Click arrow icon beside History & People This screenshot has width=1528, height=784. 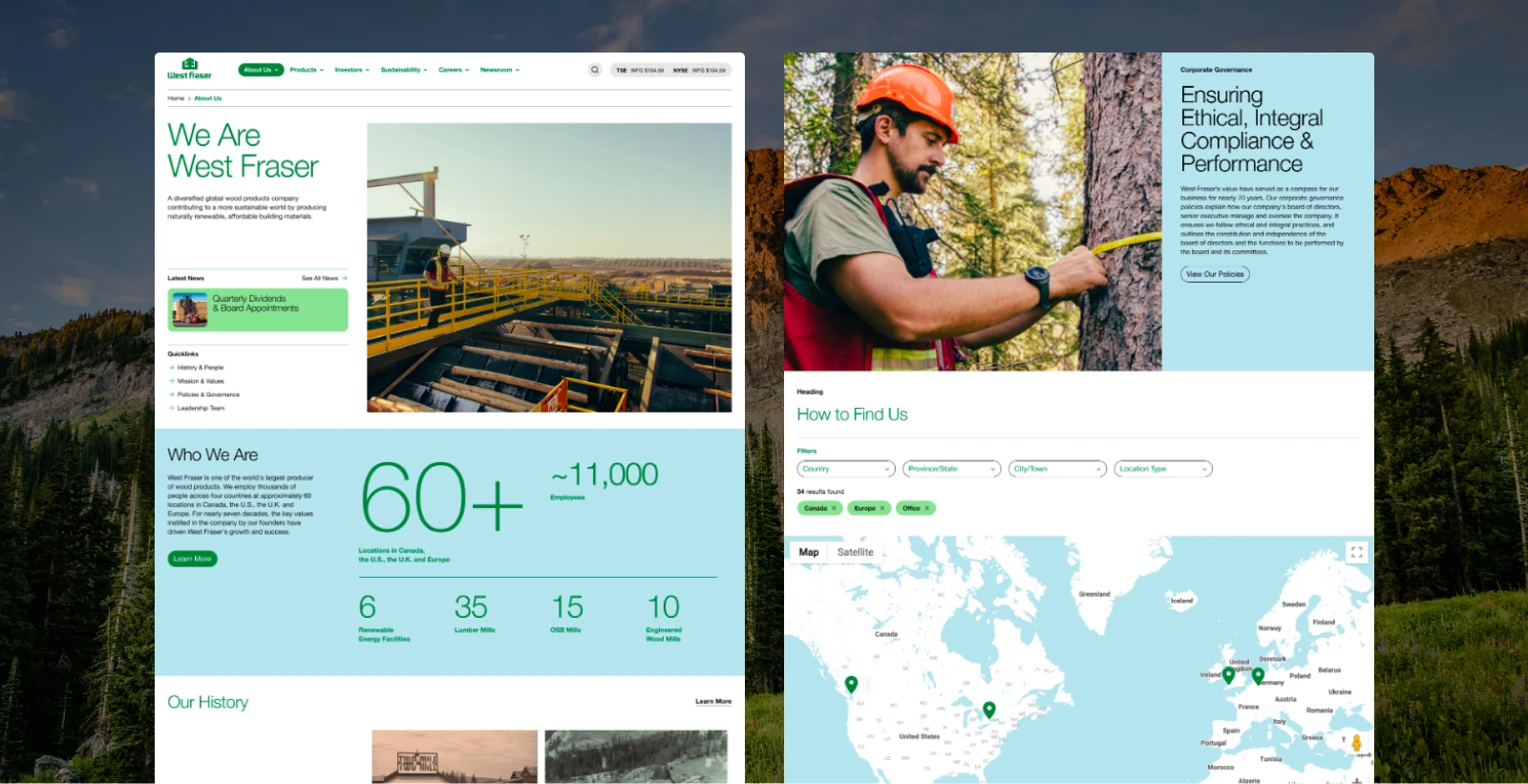172,368
